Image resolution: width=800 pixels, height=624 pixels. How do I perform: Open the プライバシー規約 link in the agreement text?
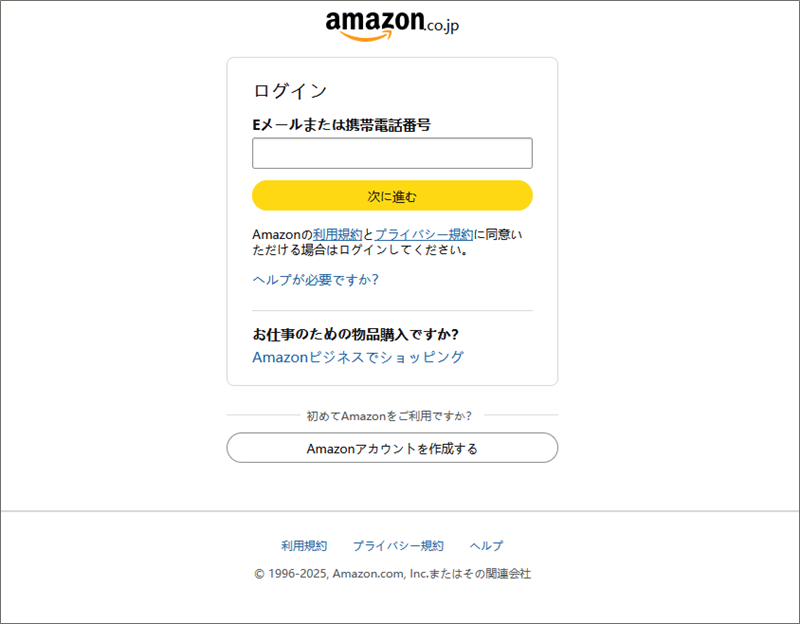[423, 234]
